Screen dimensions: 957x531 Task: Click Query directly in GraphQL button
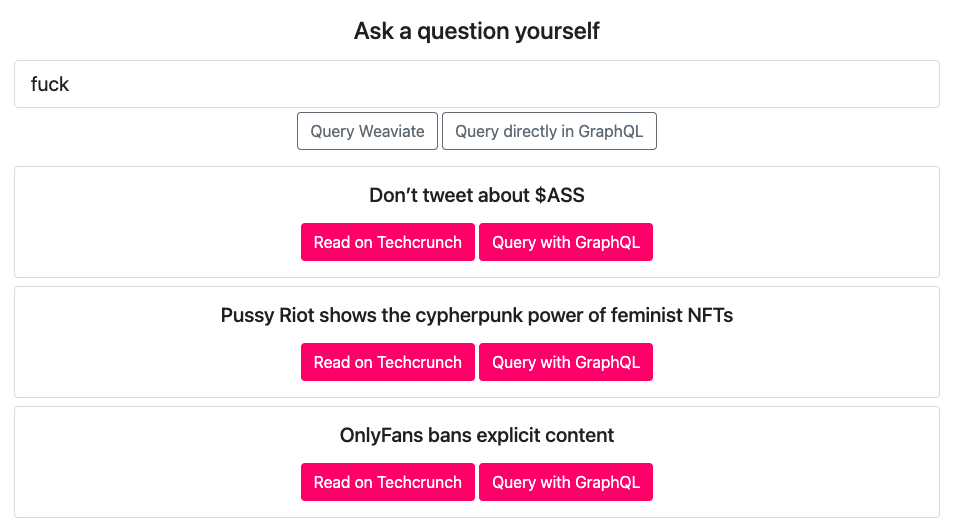coord(549,131)
